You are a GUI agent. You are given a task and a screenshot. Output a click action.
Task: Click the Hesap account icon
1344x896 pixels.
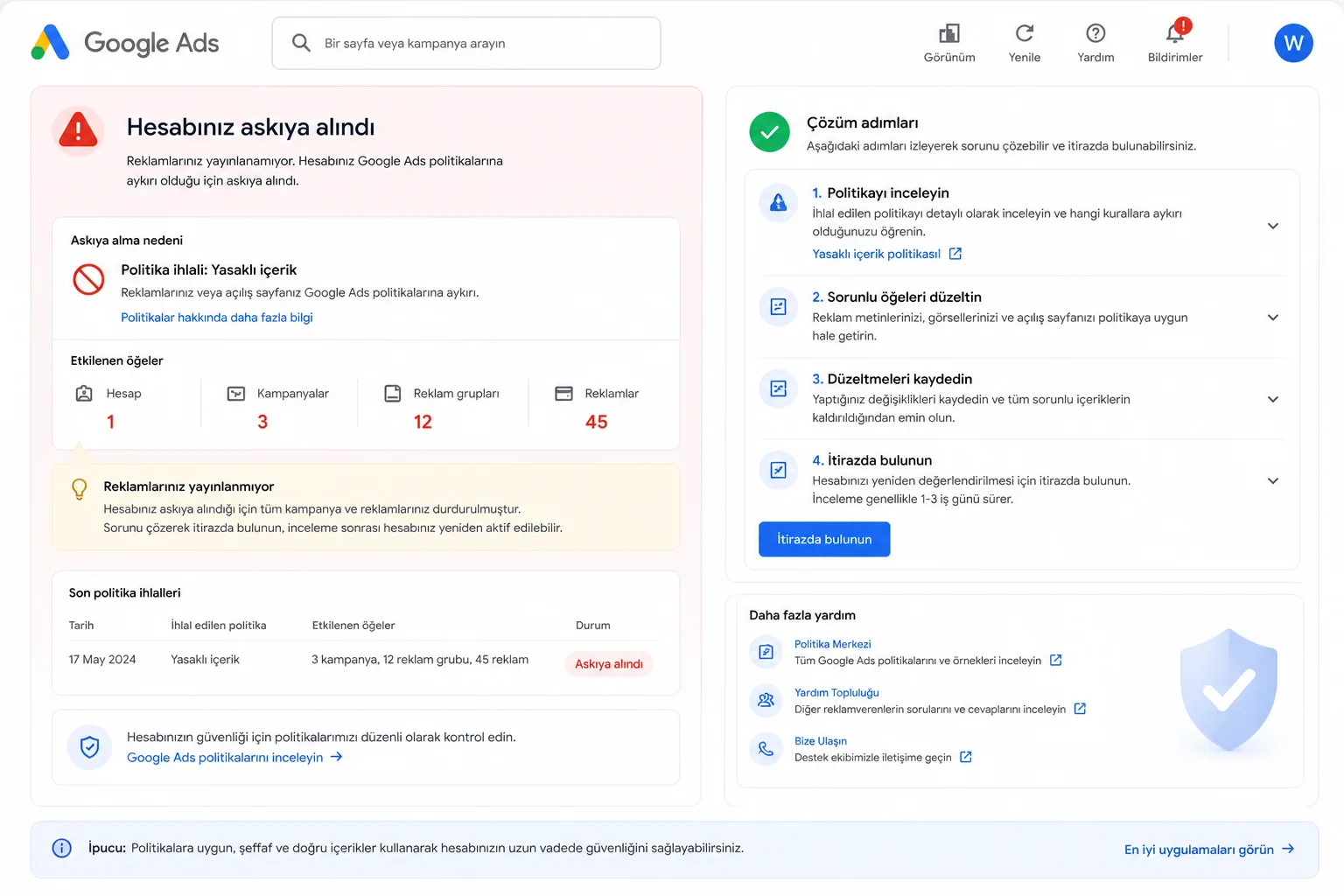pos(84,394)
